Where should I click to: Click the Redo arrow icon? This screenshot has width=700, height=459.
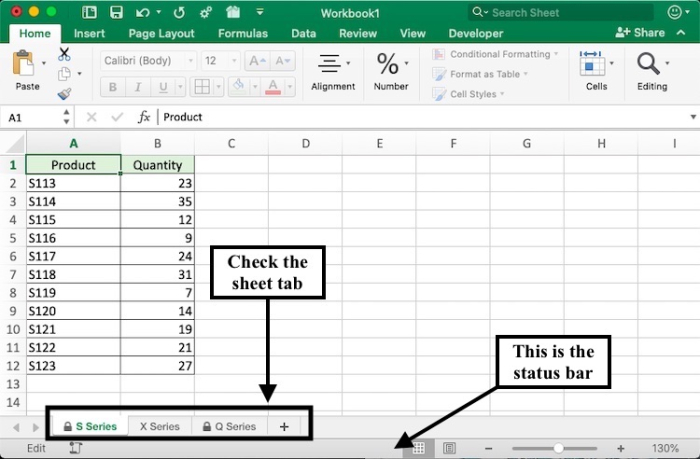(179, 13)
